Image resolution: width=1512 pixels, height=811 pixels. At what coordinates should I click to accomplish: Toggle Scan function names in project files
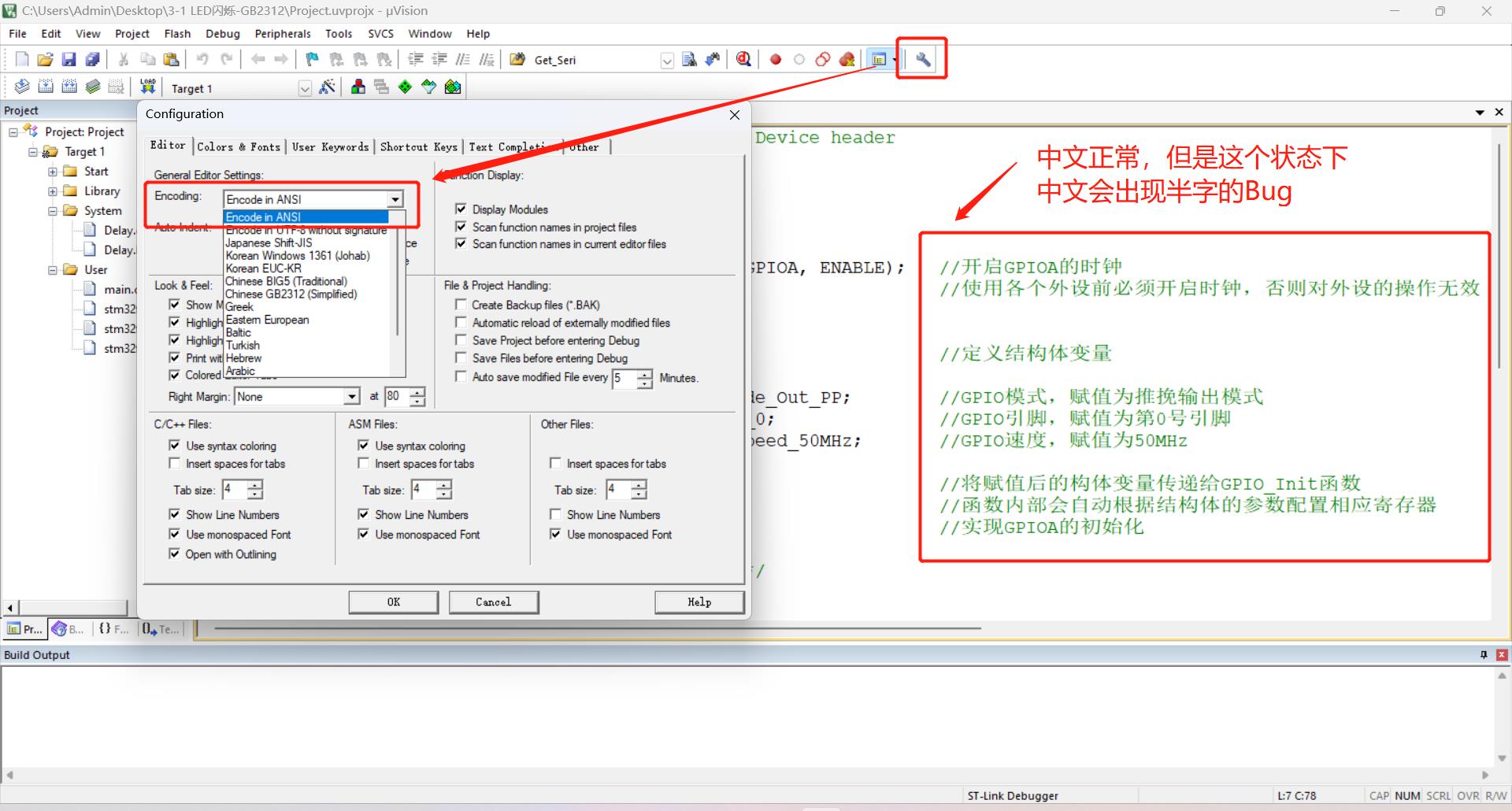click(461, 227)
